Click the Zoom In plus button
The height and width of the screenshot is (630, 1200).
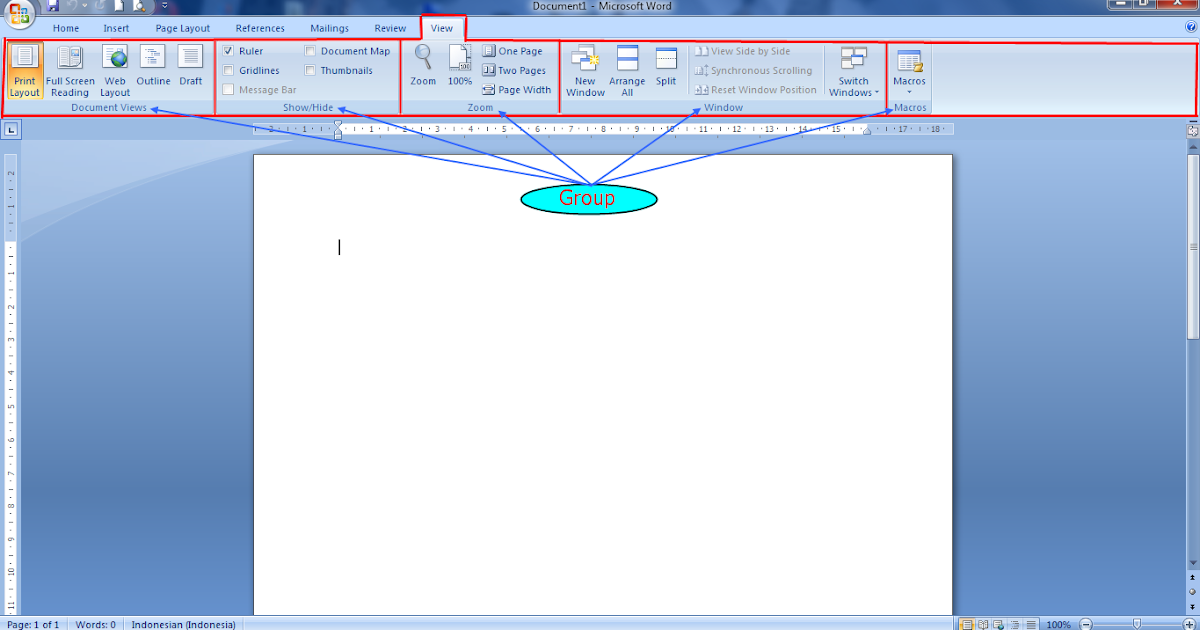pyautogui.click(x=1190, y=624)
